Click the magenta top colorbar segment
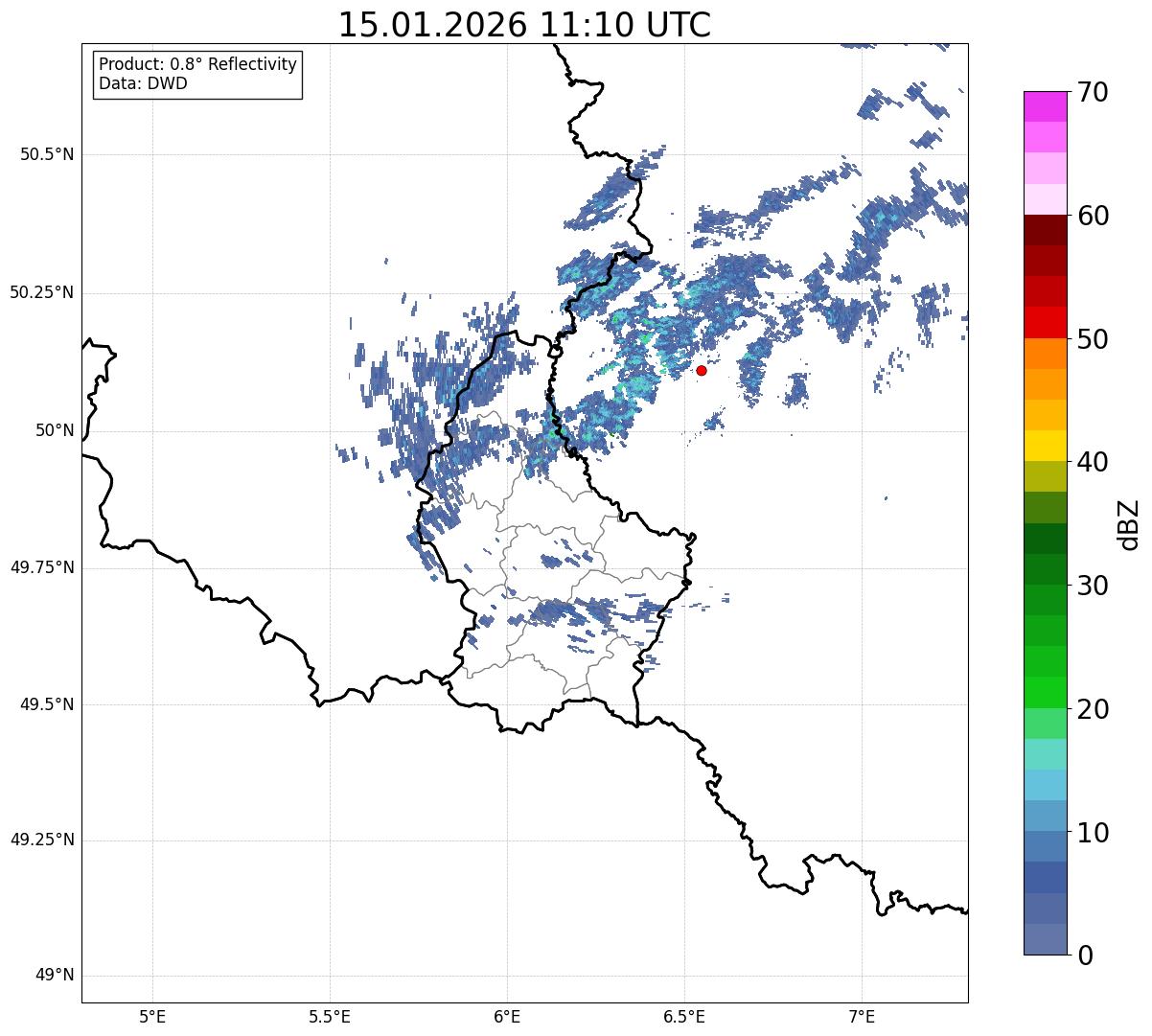Viewport: 1152px width, 1036px height. (x=1045, y=106)
